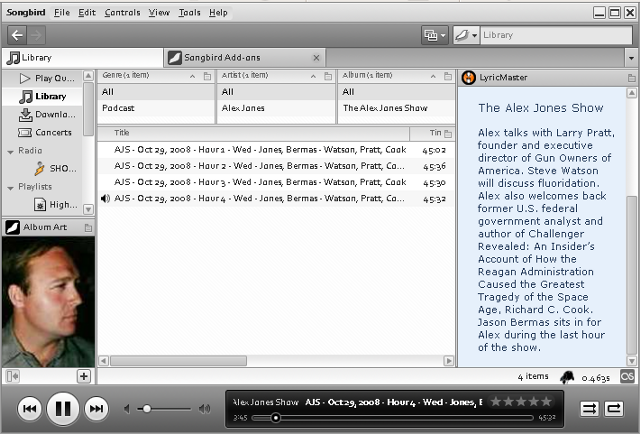Screen dimensions: 640x434
Task: Click the black bird status bar icon
Action: point(567,377)
